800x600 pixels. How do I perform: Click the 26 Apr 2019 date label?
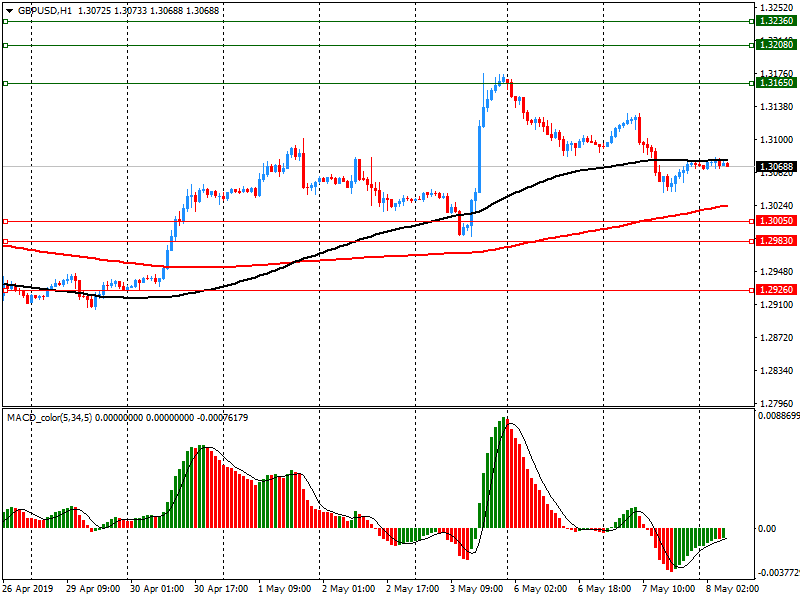pos(28,590)
